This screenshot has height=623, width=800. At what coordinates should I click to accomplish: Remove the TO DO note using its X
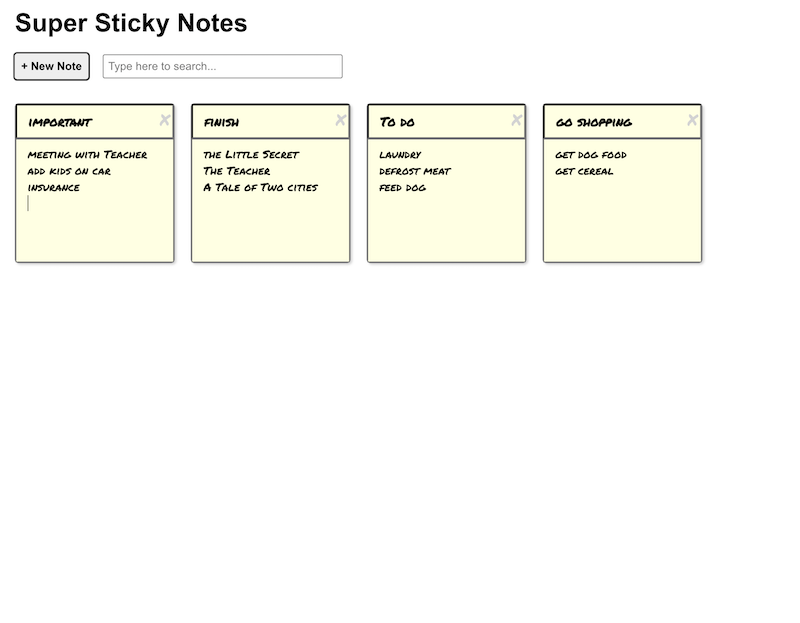pos(515,119)
